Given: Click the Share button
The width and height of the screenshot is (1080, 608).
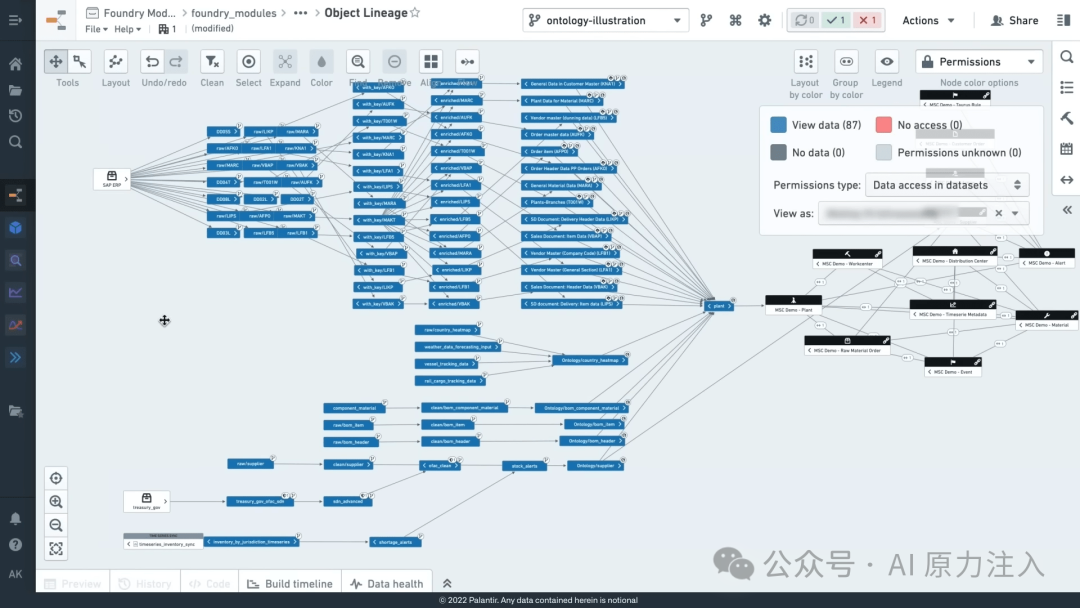Looking at the screenshot, I should (1015, 21).
